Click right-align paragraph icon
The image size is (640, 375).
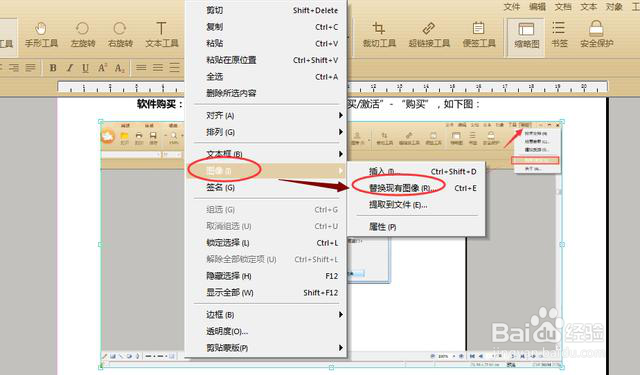click(14, 68)
